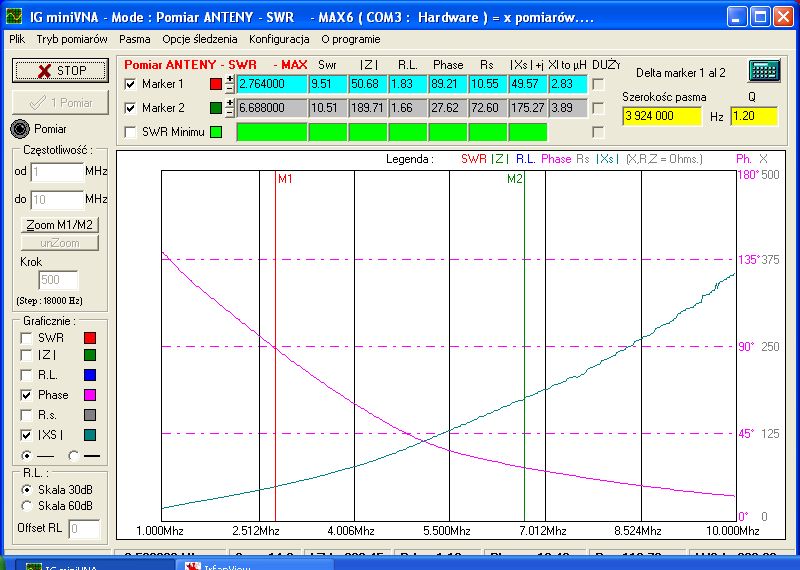Uncheck the Phase trace checkbox
Viewport: 800px width, 570px height.
25,396
